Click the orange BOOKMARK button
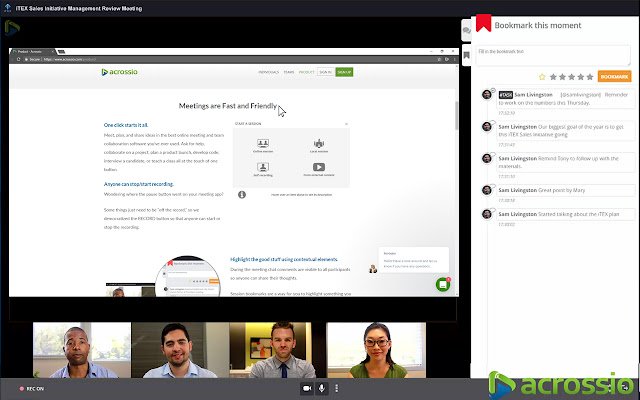 (x=614, y=76)
